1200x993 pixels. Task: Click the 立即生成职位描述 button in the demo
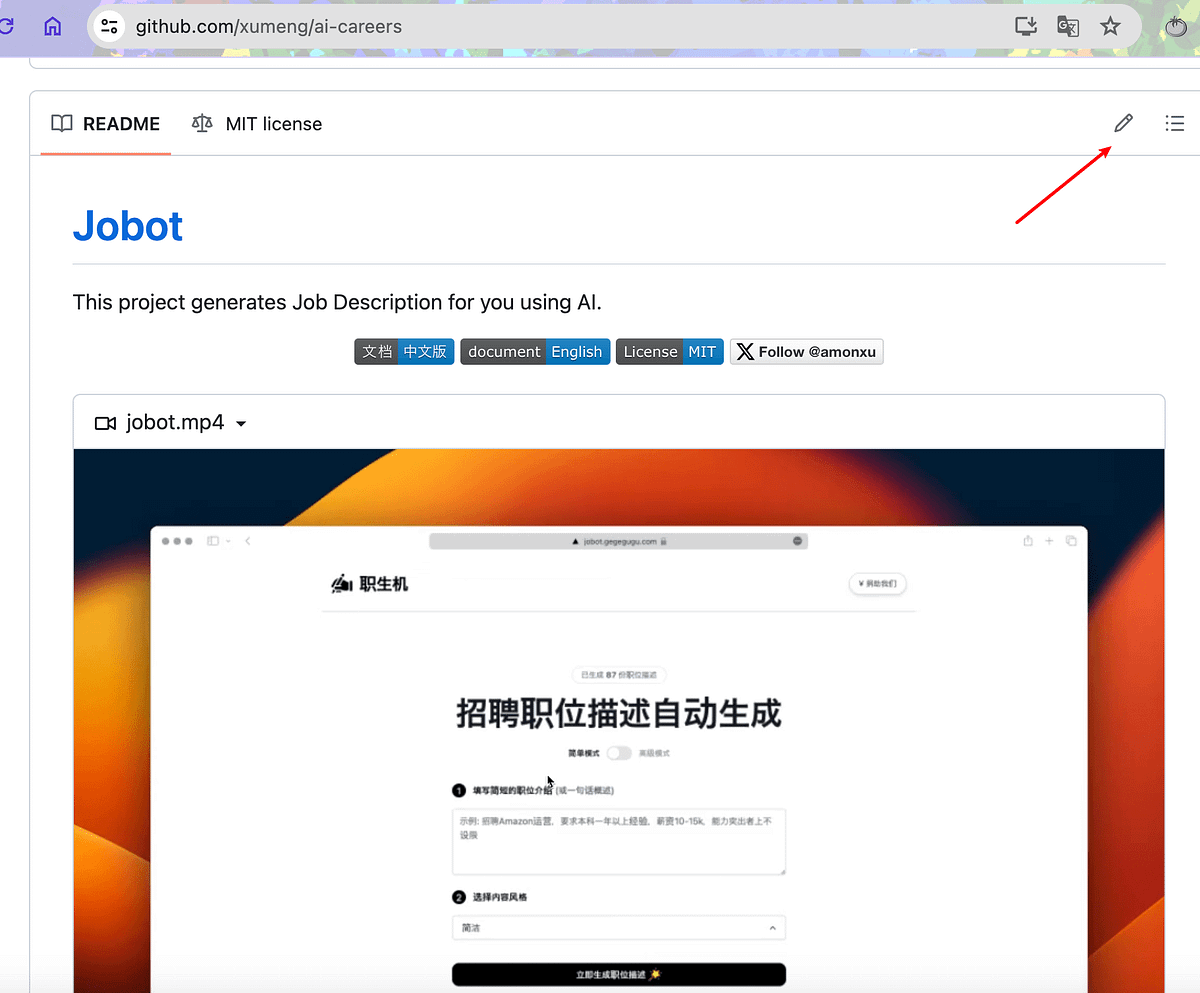pyautogui.click(x=618, y=973)
